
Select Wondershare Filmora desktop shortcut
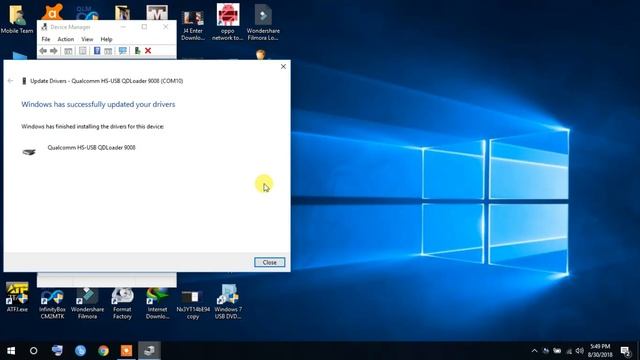click(87, 303)
